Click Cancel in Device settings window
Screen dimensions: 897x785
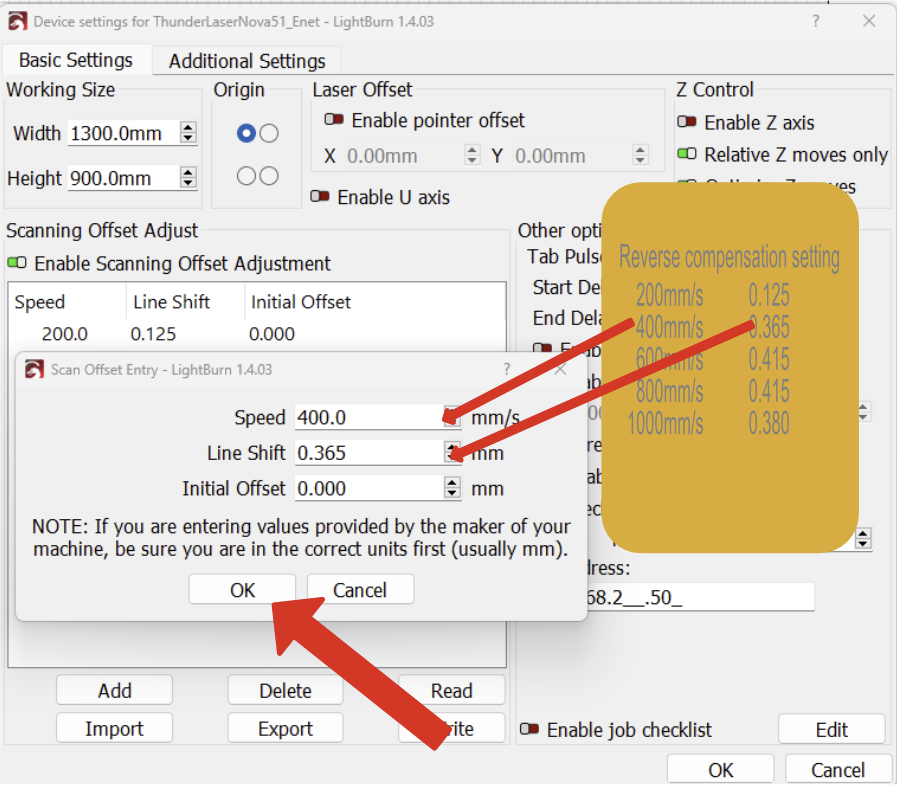837,770
